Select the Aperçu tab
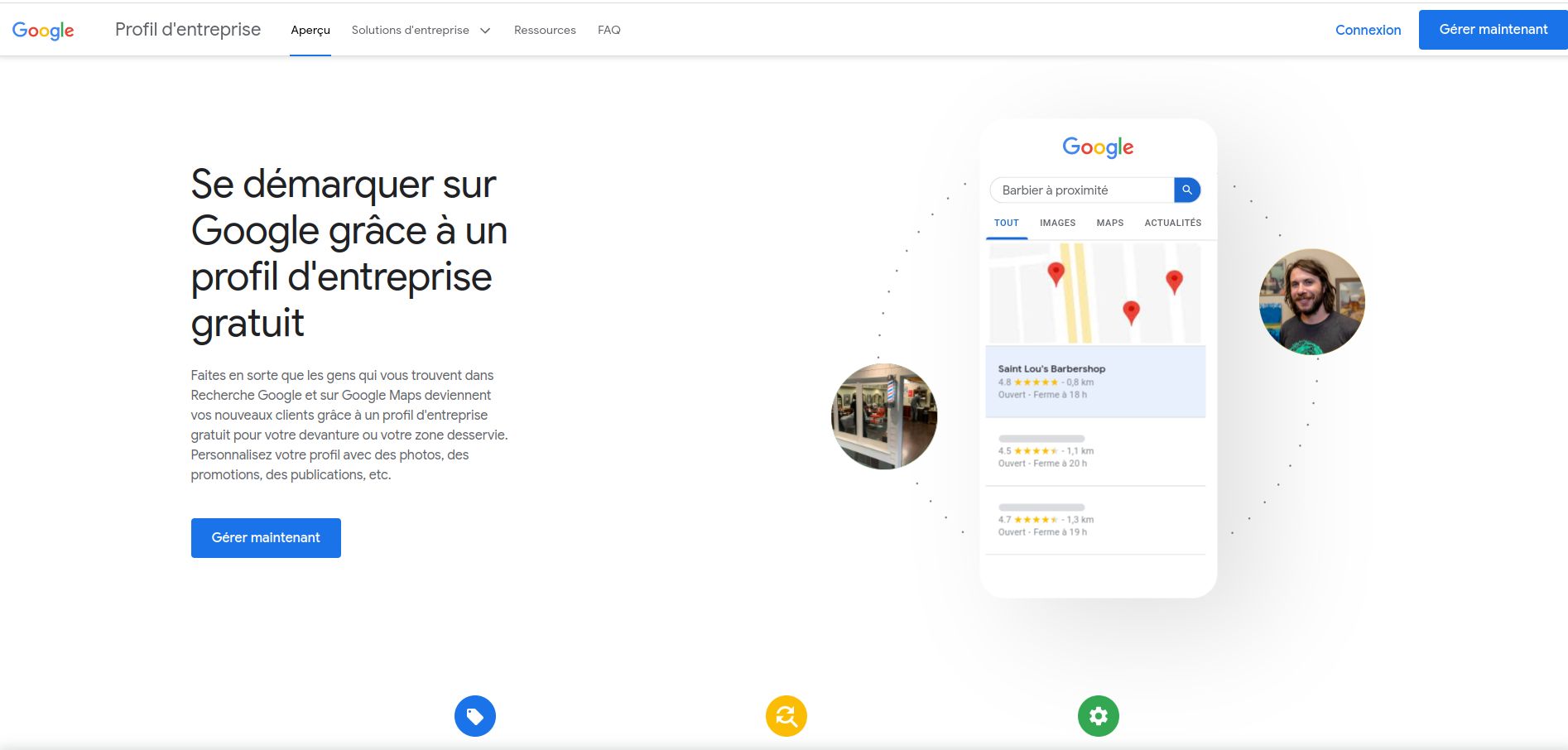This screenshot has width=1568, height=750. (310, 30)
